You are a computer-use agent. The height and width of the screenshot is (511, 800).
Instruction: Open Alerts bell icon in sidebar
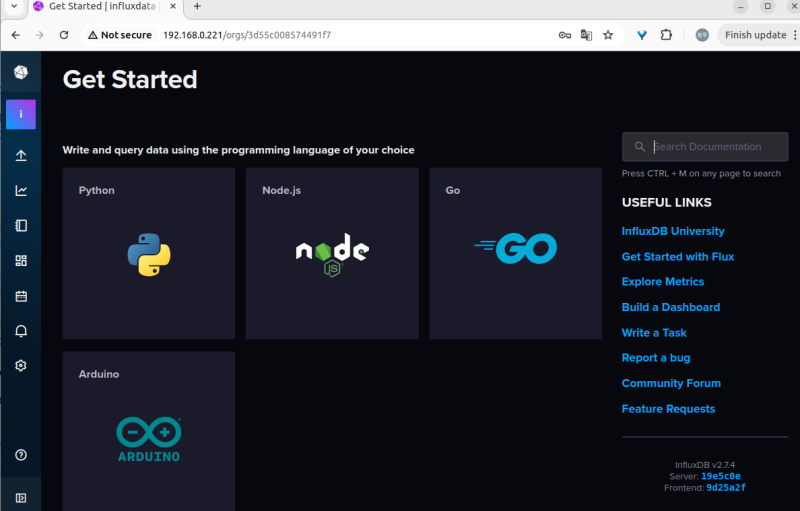pyautogui.click(x=21, y=331)
